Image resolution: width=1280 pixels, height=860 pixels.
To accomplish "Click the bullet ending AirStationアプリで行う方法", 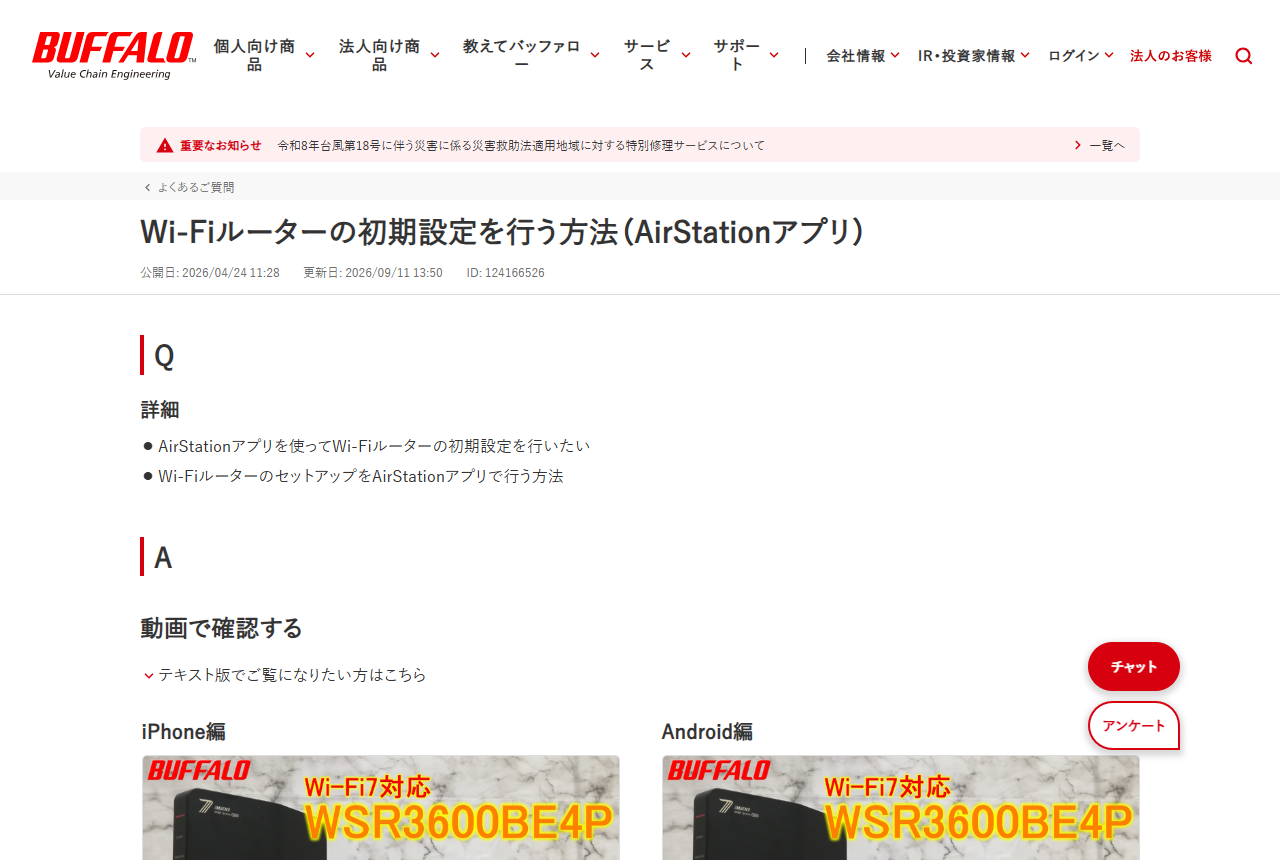I will pos(361,476).
